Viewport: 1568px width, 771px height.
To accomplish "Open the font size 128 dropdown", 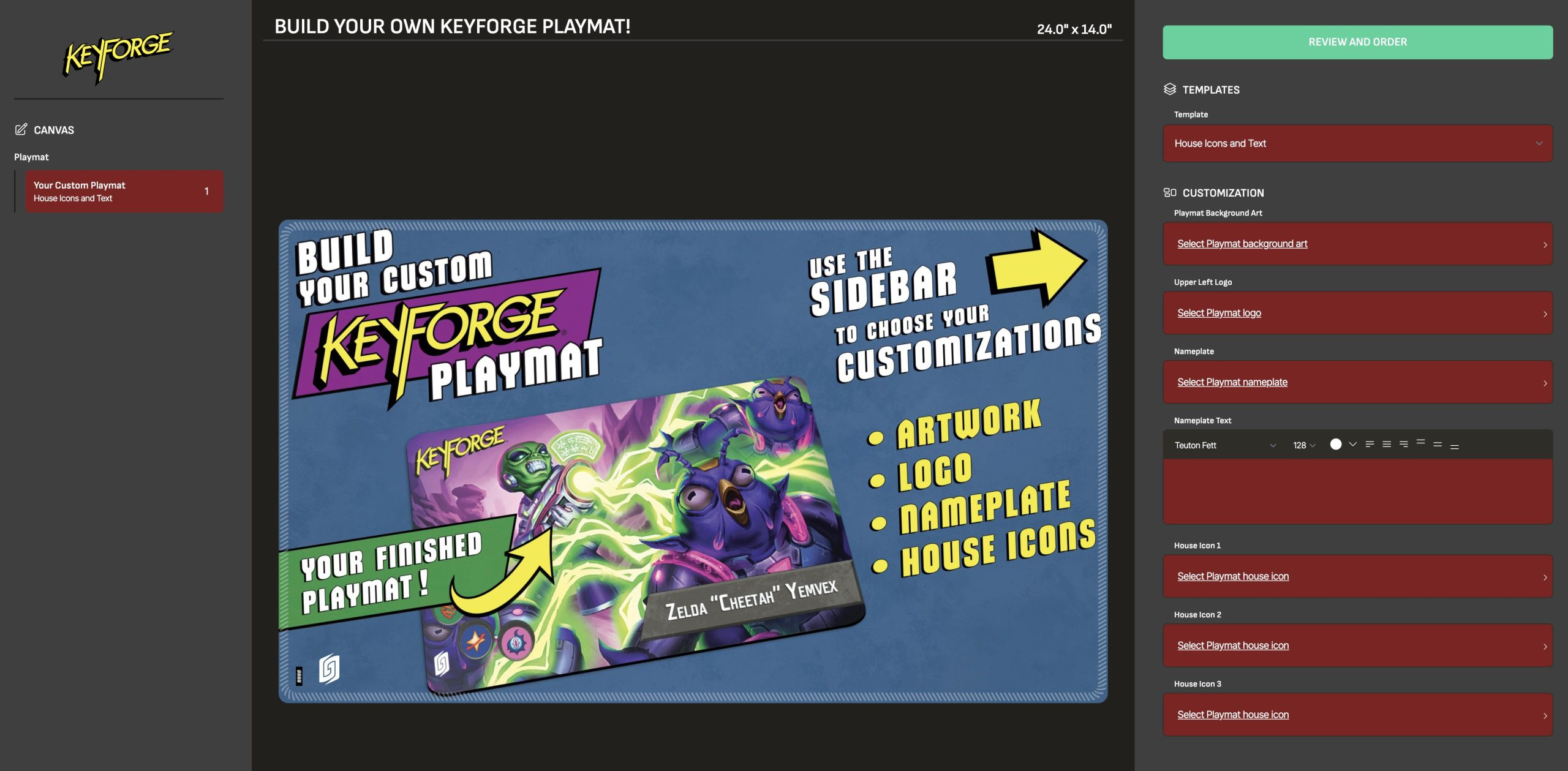I will (x=1304, y=445).
